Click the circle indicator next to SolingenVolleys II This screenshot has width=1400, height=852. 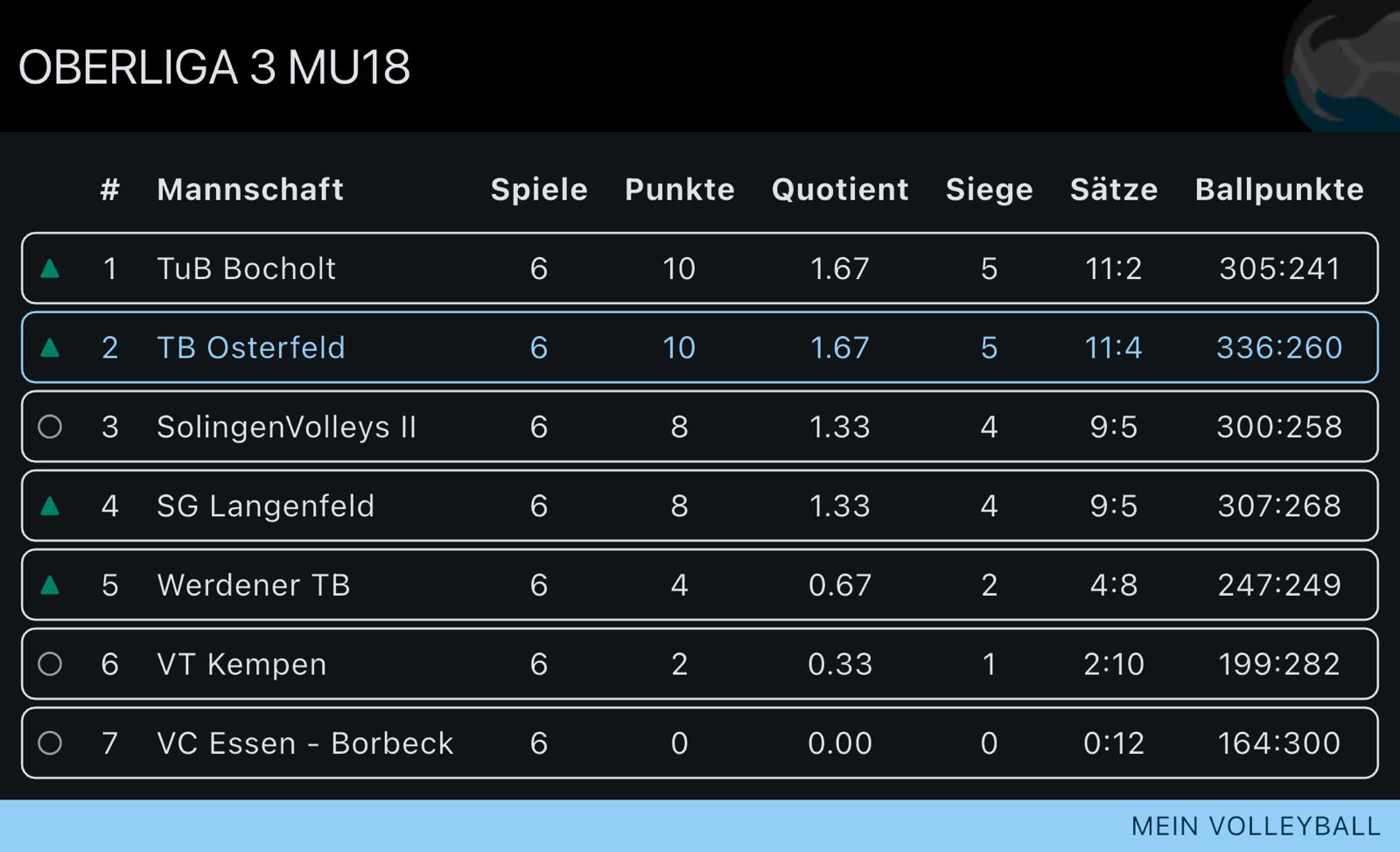tap(48, 426)
